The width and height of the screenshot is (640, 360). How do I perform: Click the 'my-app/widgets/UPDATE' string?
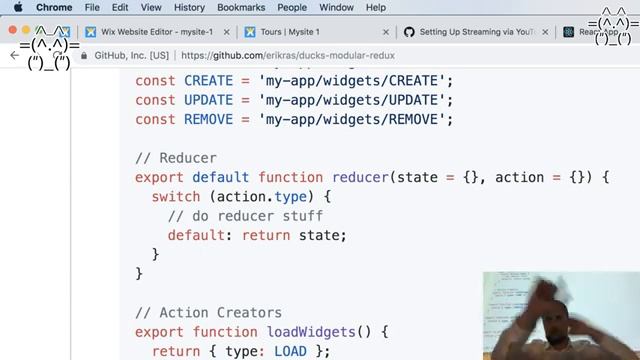351,100
